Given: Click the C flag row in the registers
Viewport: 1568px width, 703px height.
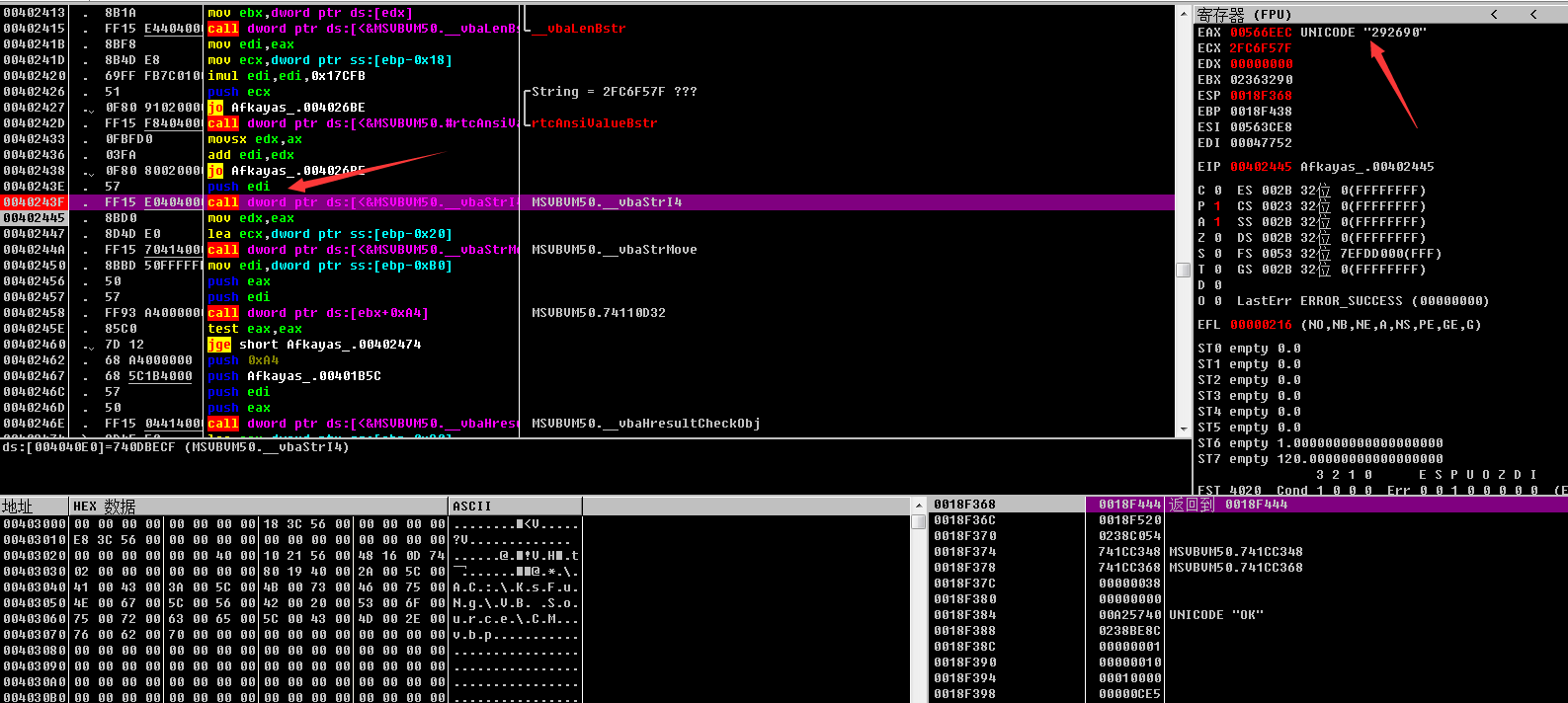Looking at the screenshot, I should point(1310,191).
